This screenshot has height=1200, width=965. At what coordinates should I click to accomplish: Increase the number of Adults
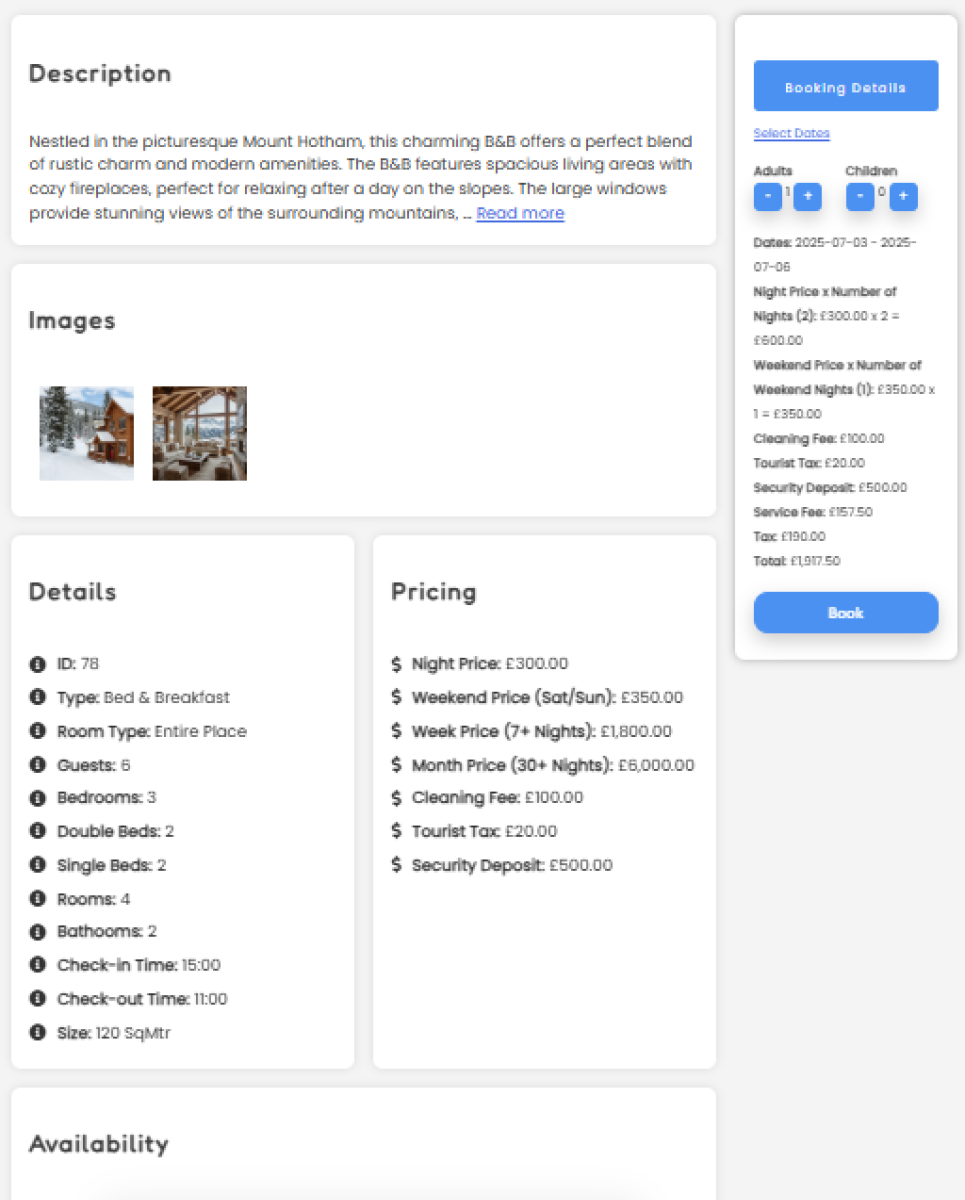pos(807,197)
